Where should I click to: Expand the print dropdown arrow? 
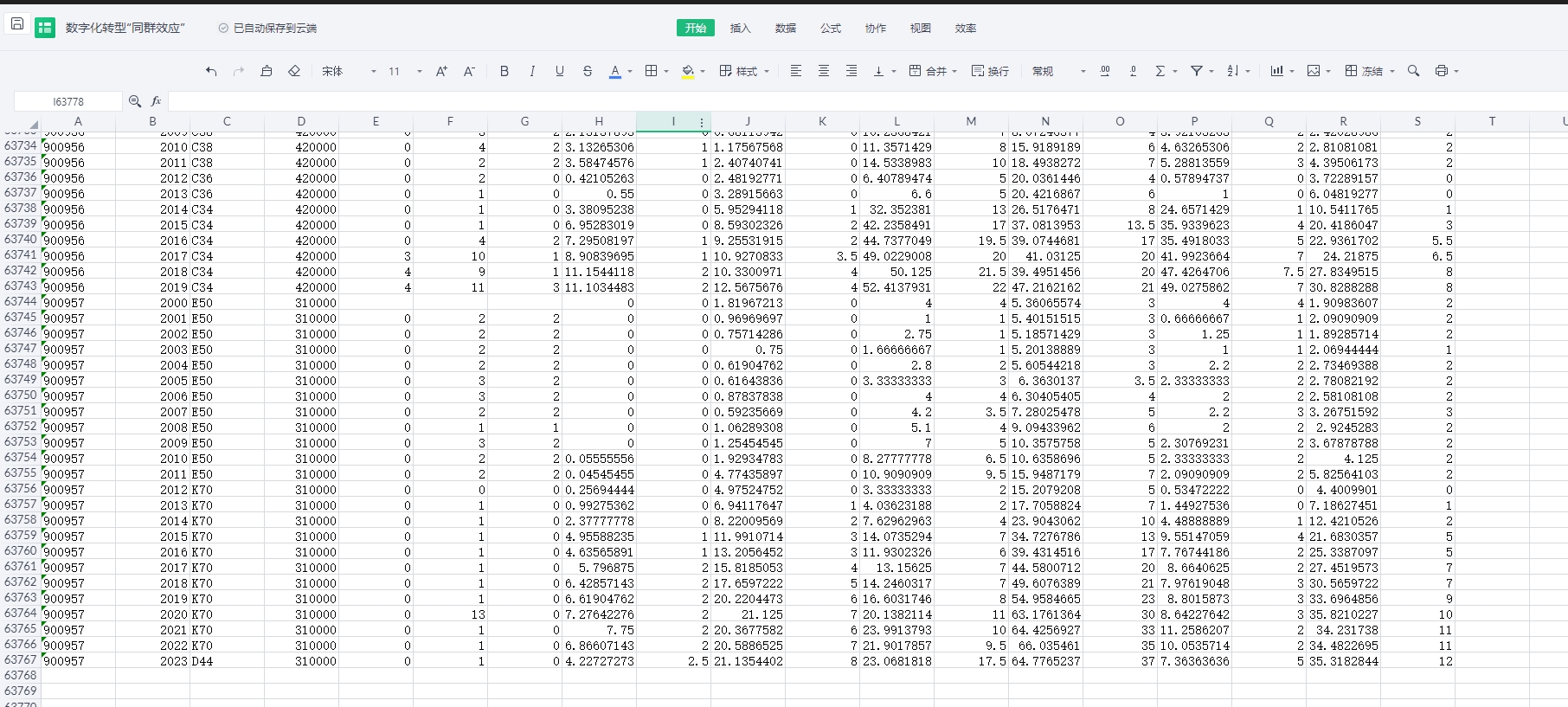click(x=1456, y=71)
